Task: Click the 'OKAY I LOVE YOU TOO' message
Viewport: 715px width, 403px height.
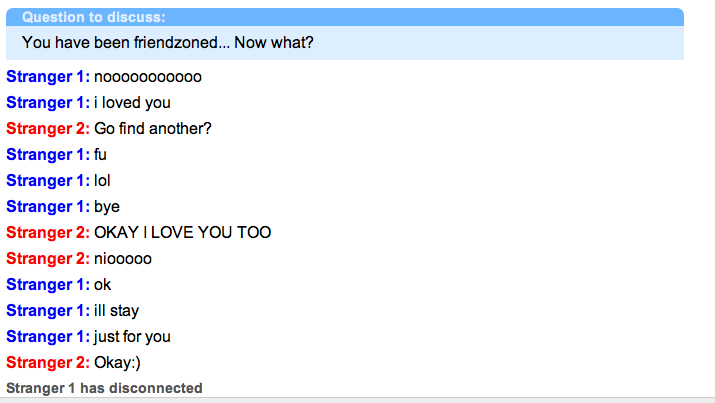Action: click(x=182, y=232)
